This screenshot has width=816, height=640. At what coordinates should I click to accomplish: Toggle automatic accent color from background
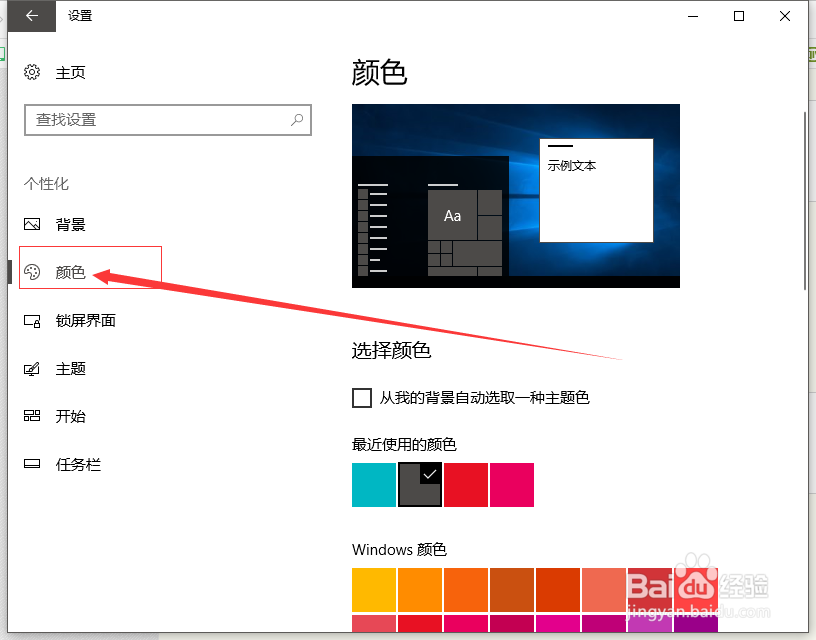tap(361, 397)
